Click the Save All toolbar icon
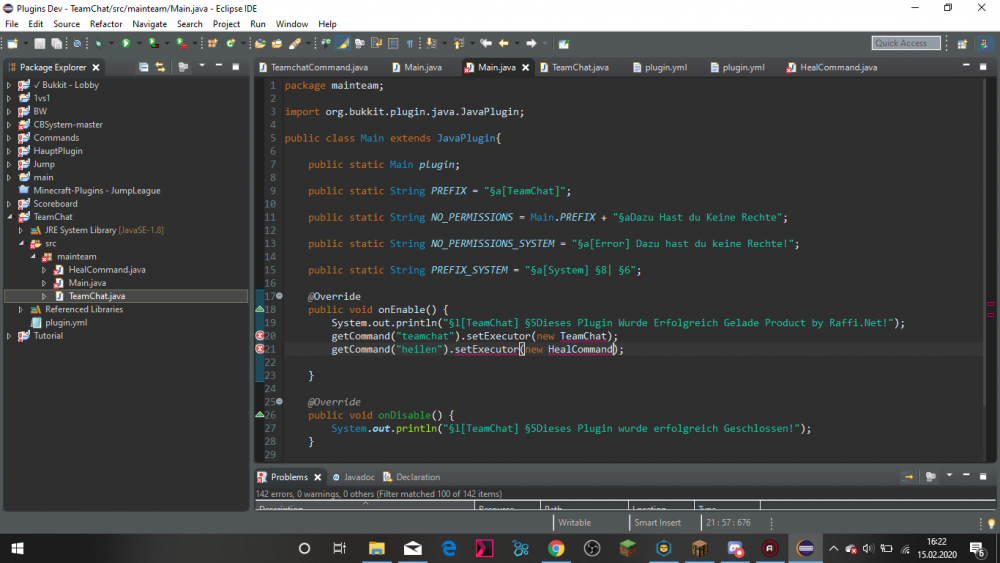Screen dimensions: 1000x563 56,43
